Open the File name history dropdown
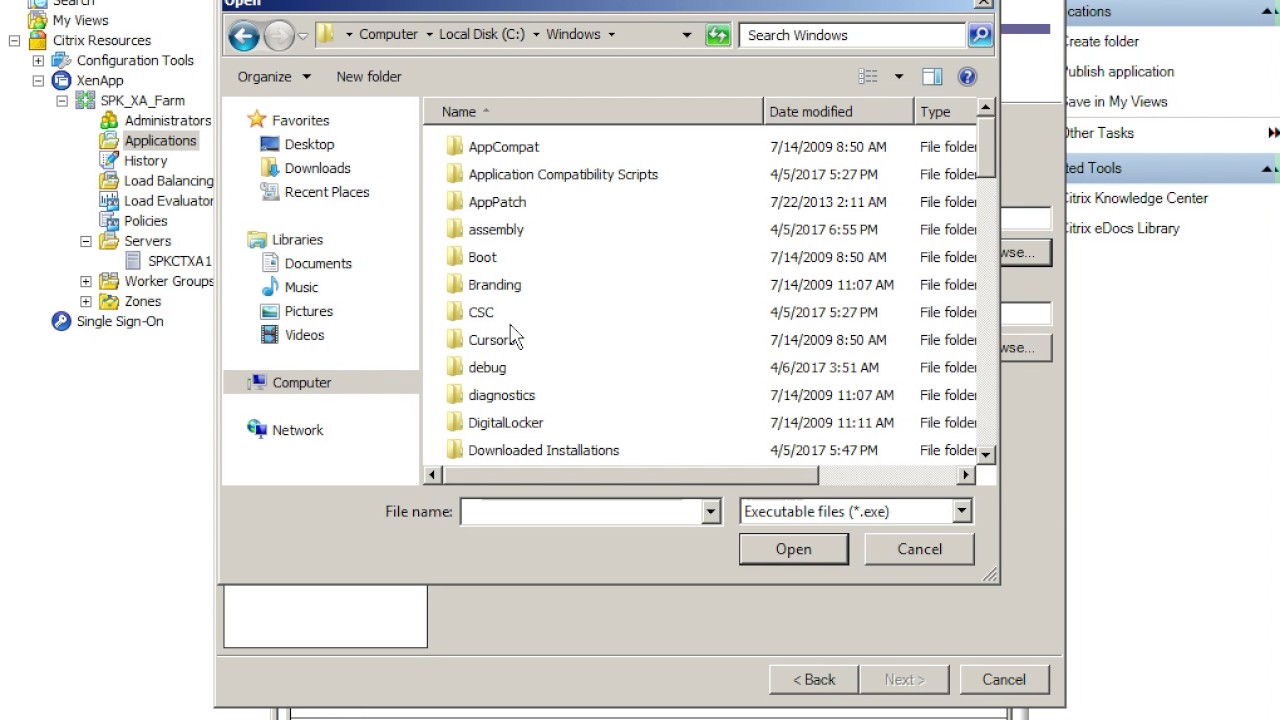The image size is (1280, 720). click(711, 511)
